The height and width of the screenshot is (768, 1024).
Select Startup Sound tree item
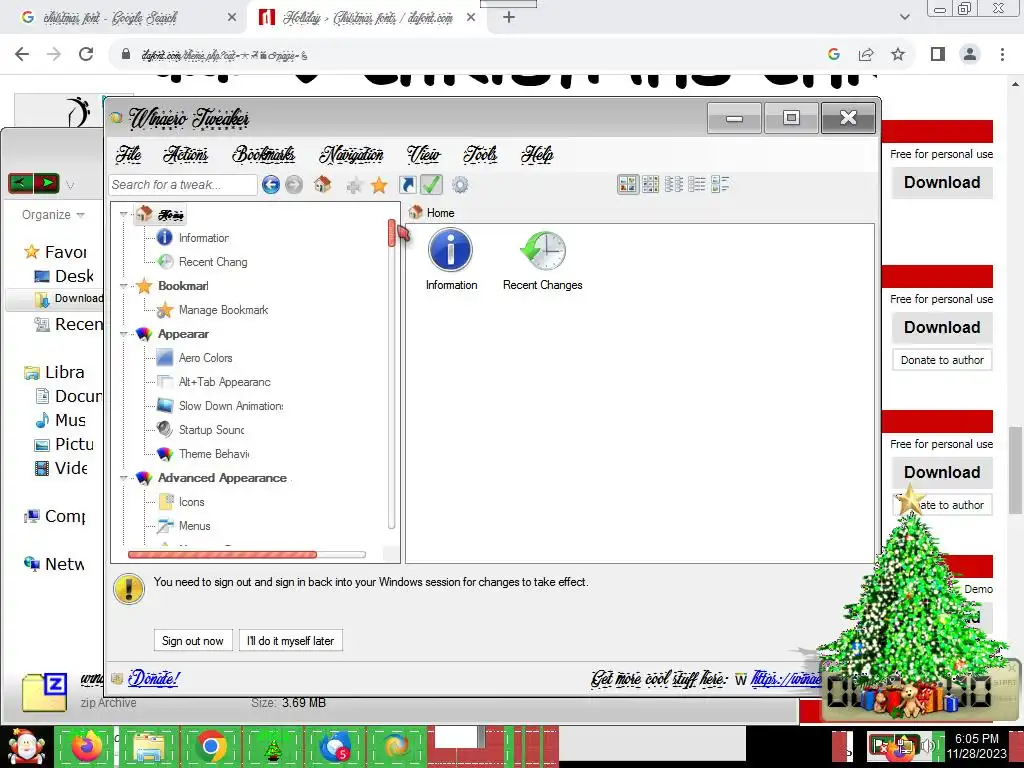[211, 430]
